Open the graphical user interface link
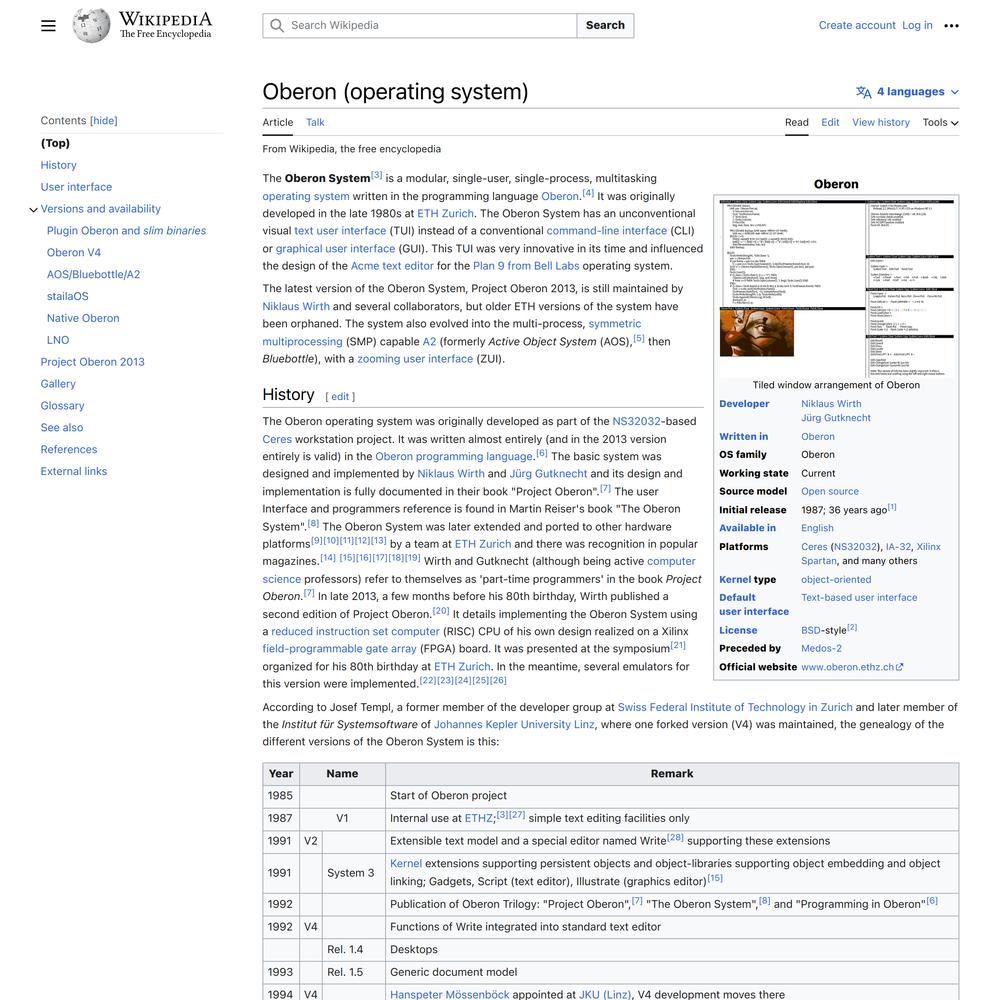1000x1000 pixels. click(335, 249)
